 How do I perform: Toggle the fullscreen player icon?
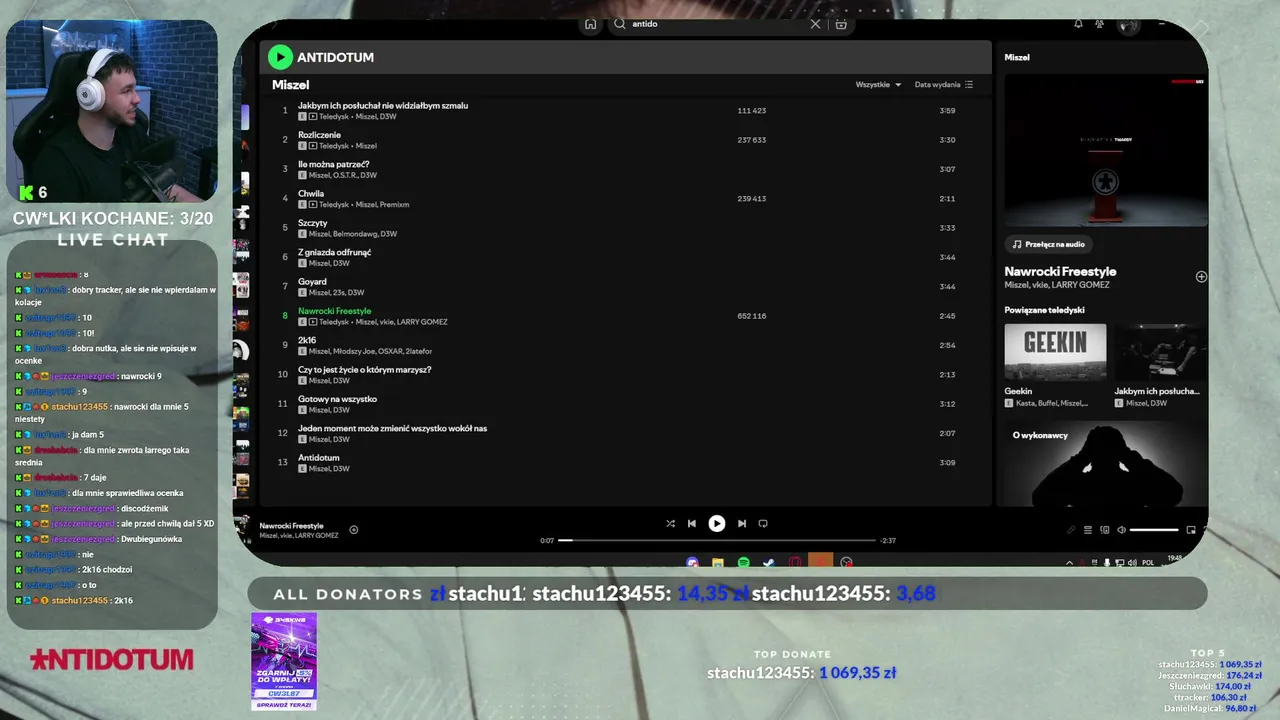(x=1191, y=530)
